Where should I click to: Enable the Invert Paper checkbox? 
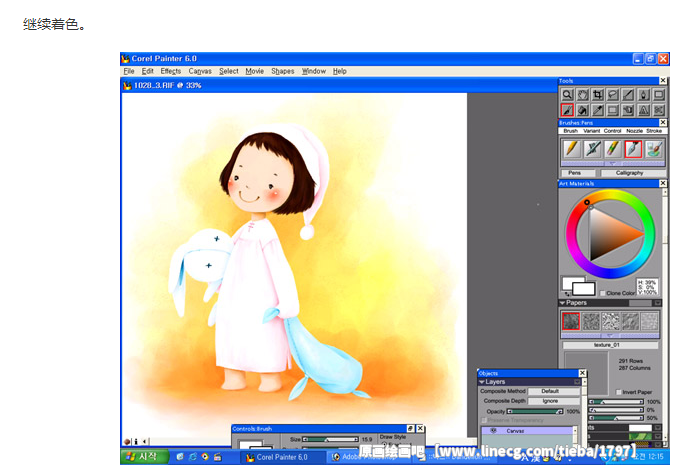pyautogui.click(x=619, y=392)
